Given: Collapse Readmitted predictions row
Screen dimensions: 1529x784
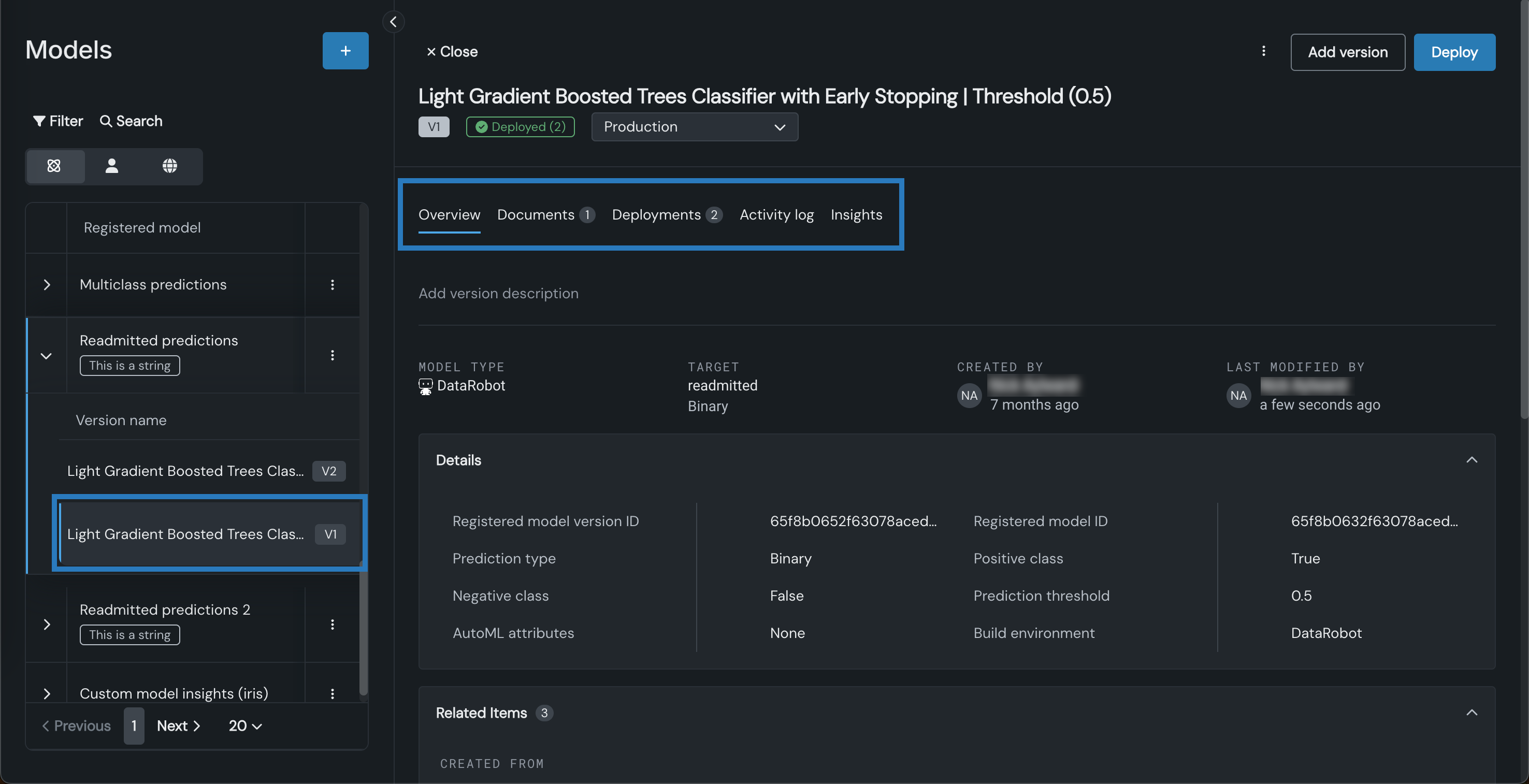Looking at the screenshot, I should tap(46, 356).
